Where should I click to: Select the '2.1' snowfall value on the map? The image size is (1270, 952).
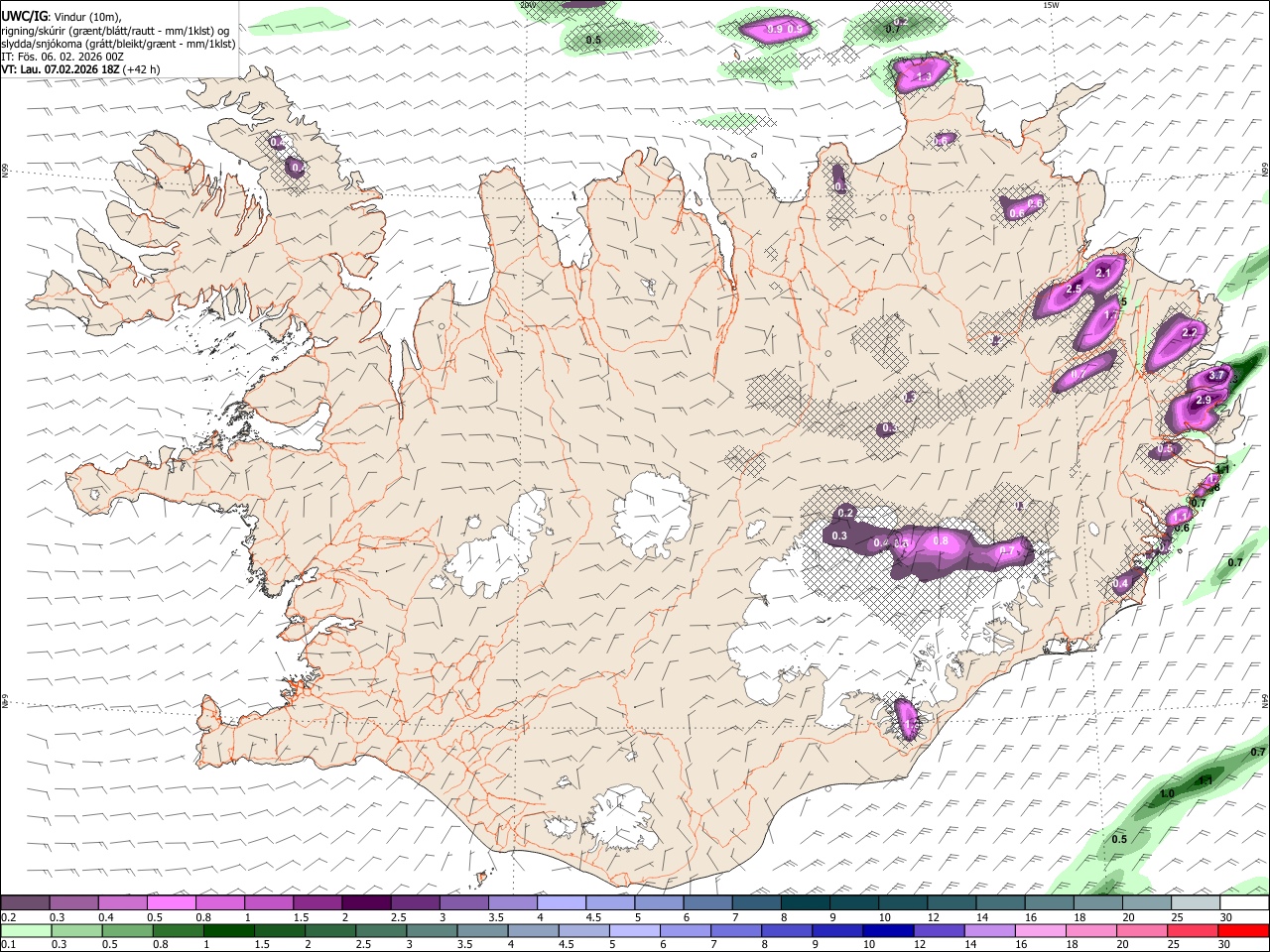(1103, 272)
